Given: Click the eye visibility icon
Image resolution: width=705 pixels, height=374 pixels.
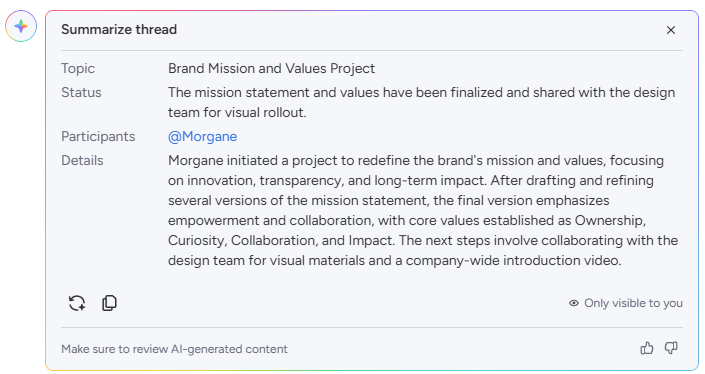Looking at the screenshot, I should [574, 303].
